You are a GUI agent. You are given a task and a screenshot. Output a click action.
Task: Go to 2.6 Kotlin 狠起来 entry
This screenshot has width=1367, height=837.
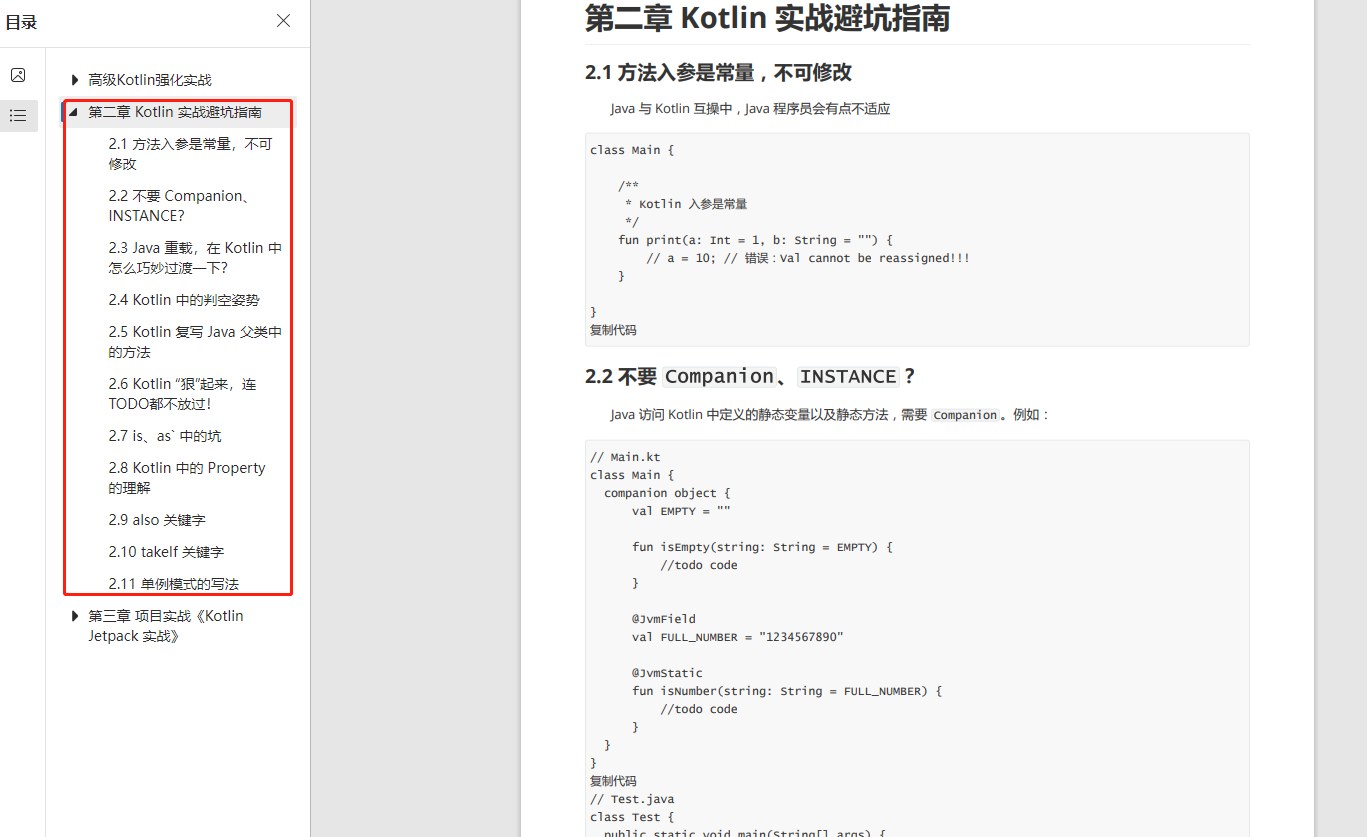(x=183, y=394)
